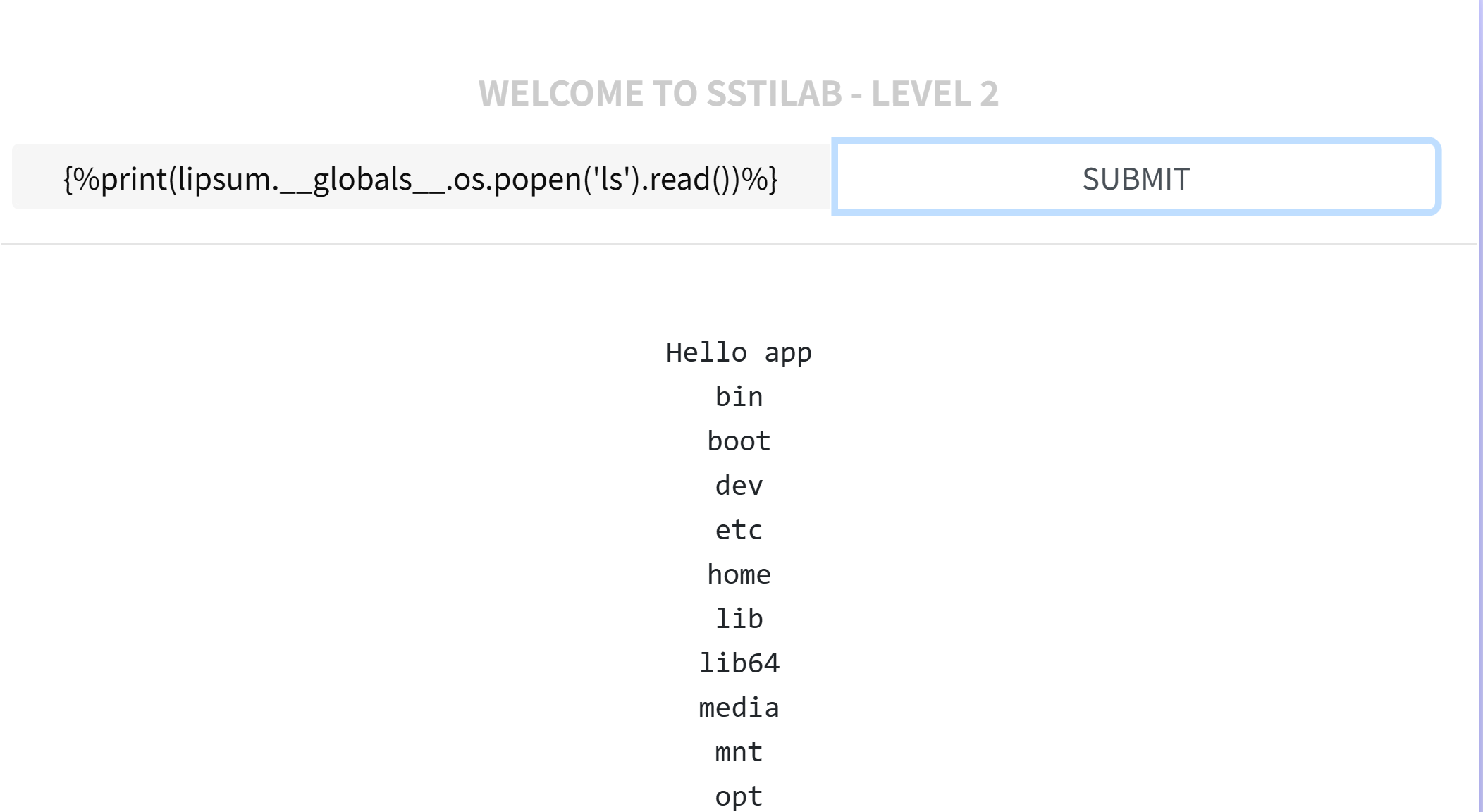Click the SSTILAB Level 2 heading
Image resolution: width=1483 pixels, height=812 pixels.
click(x=738, y=94)
